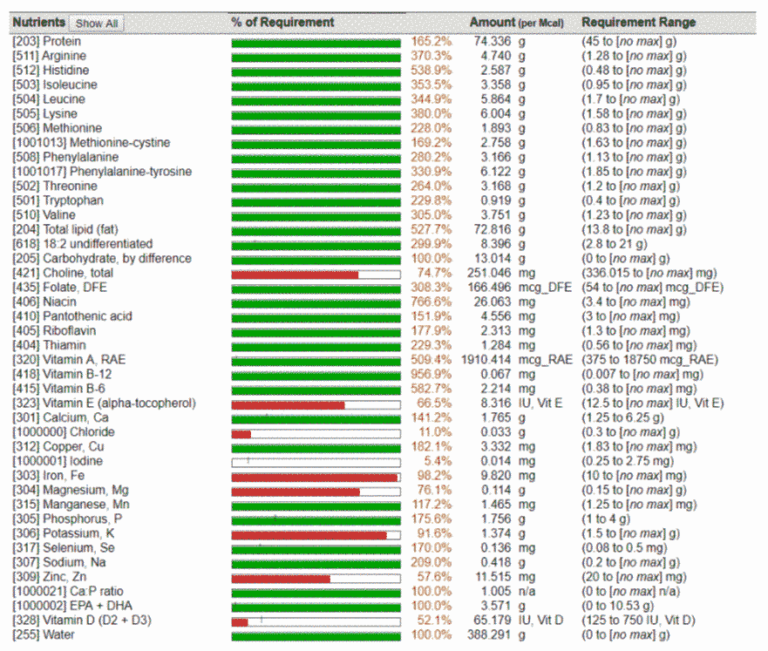
Task: Select the [303] Iron, Fe label
Action: click(49, 476)
